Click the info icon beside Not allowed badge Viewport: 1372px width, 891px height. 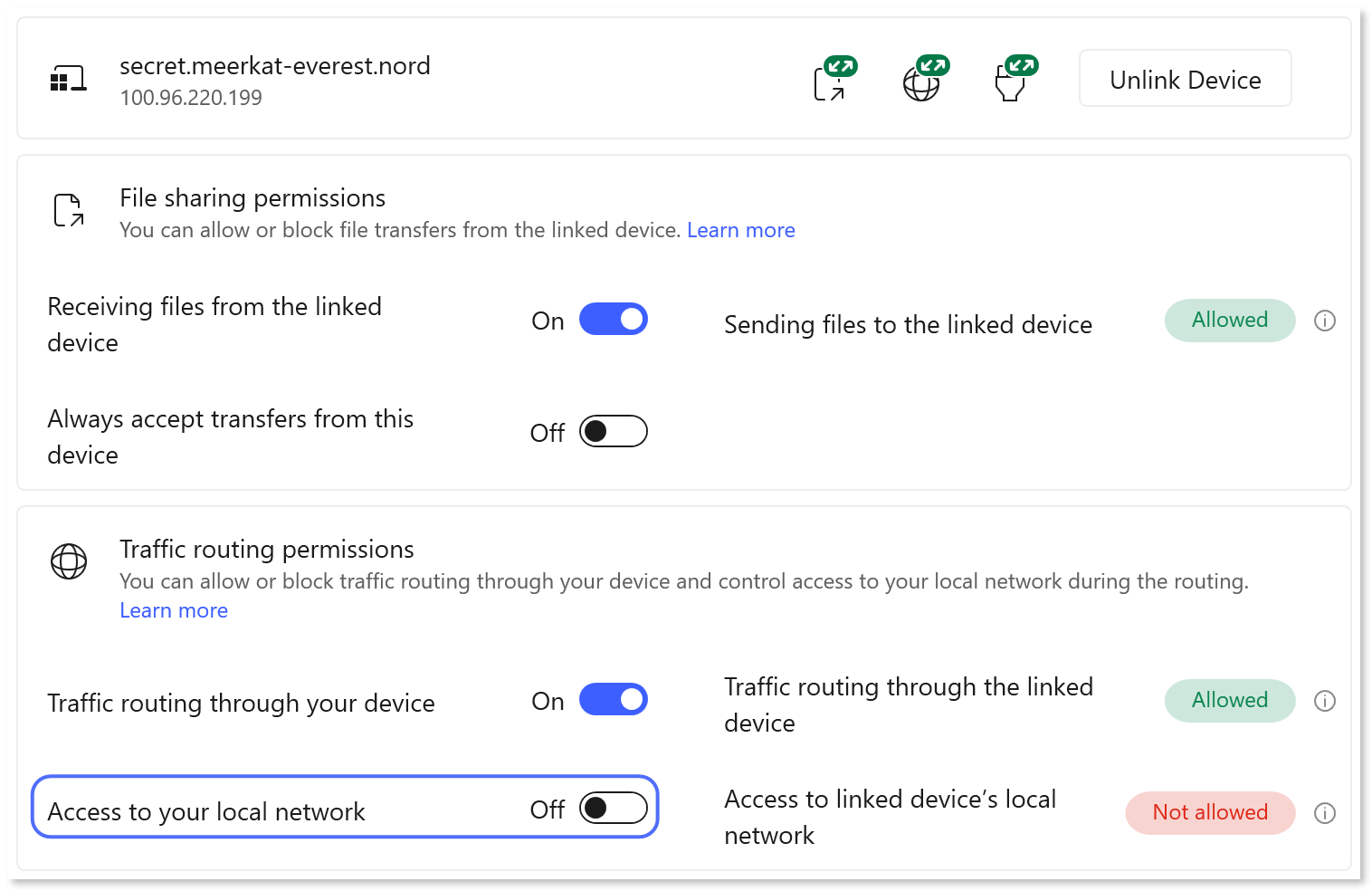pyautogui.click(x=1325, y=813)
